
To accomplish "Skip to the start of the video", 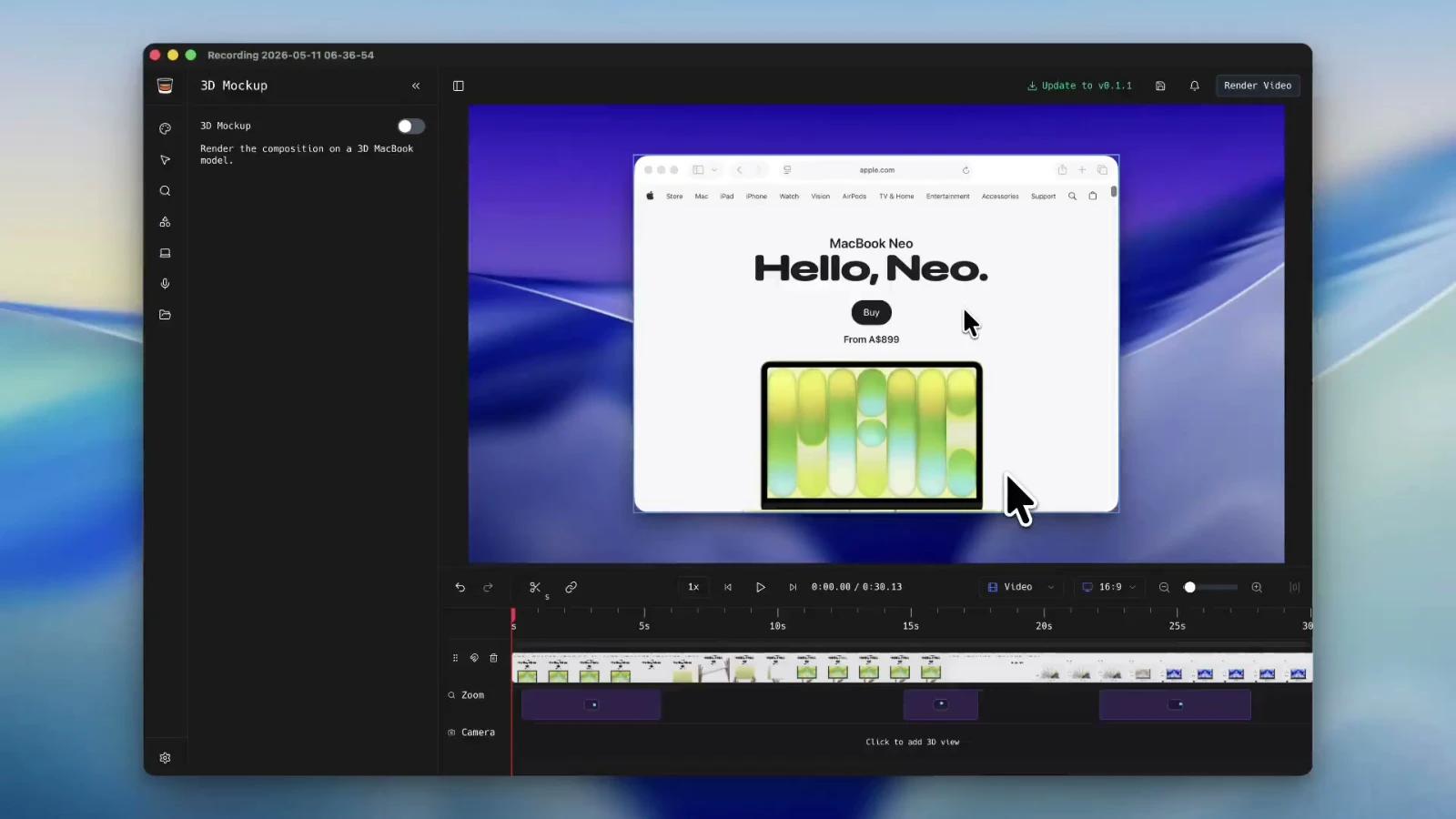I will [x=728, y=588].
